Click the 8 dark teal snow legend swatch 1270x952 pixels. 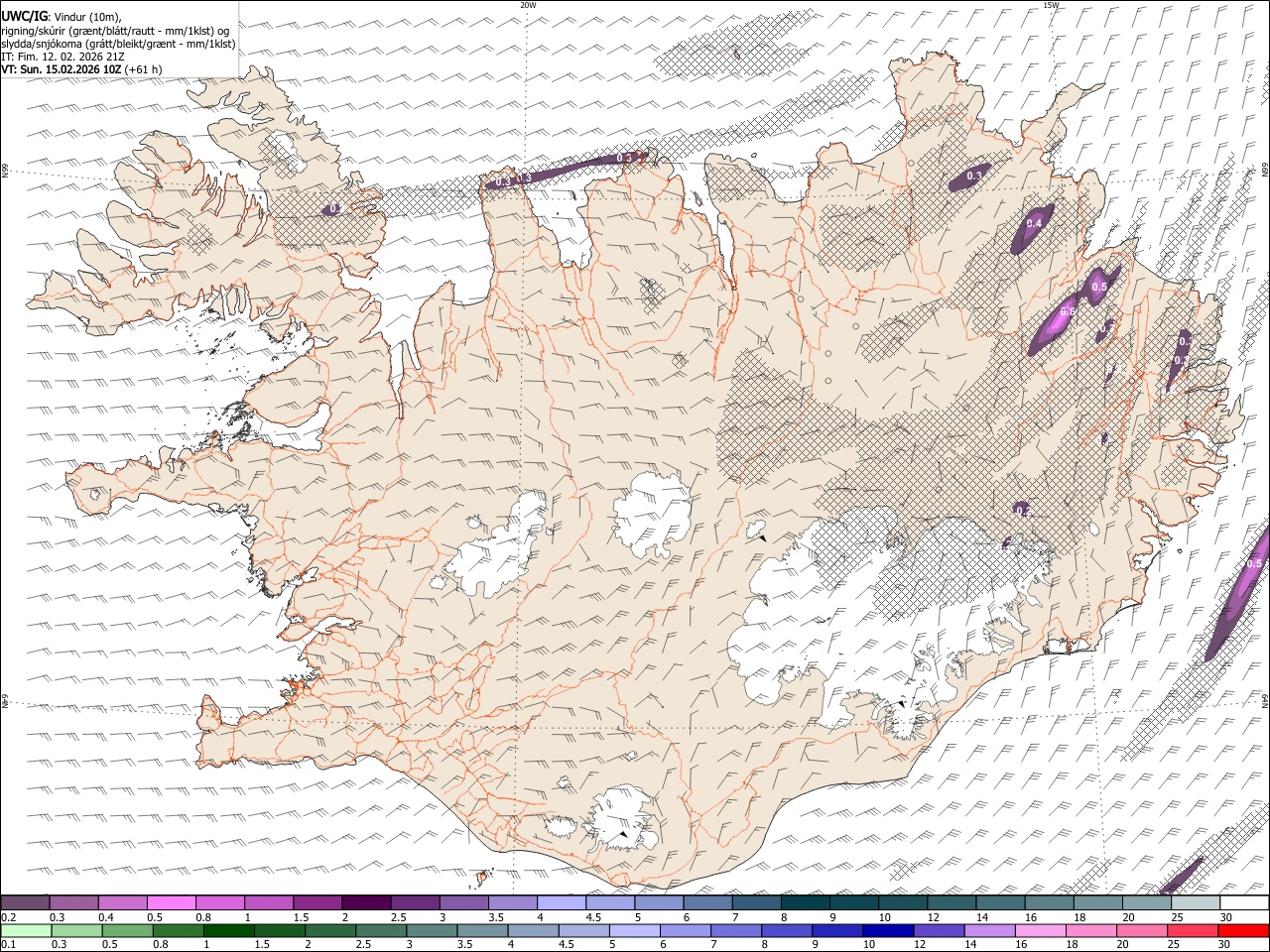805,902
